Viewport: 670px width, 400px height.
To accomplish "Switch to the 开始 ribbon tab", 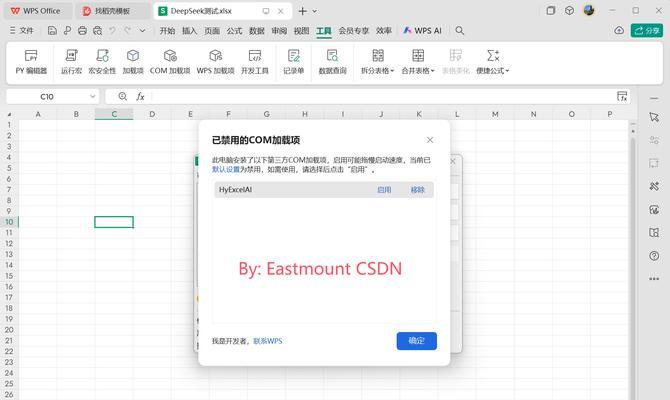I will [x=167, y=31].
